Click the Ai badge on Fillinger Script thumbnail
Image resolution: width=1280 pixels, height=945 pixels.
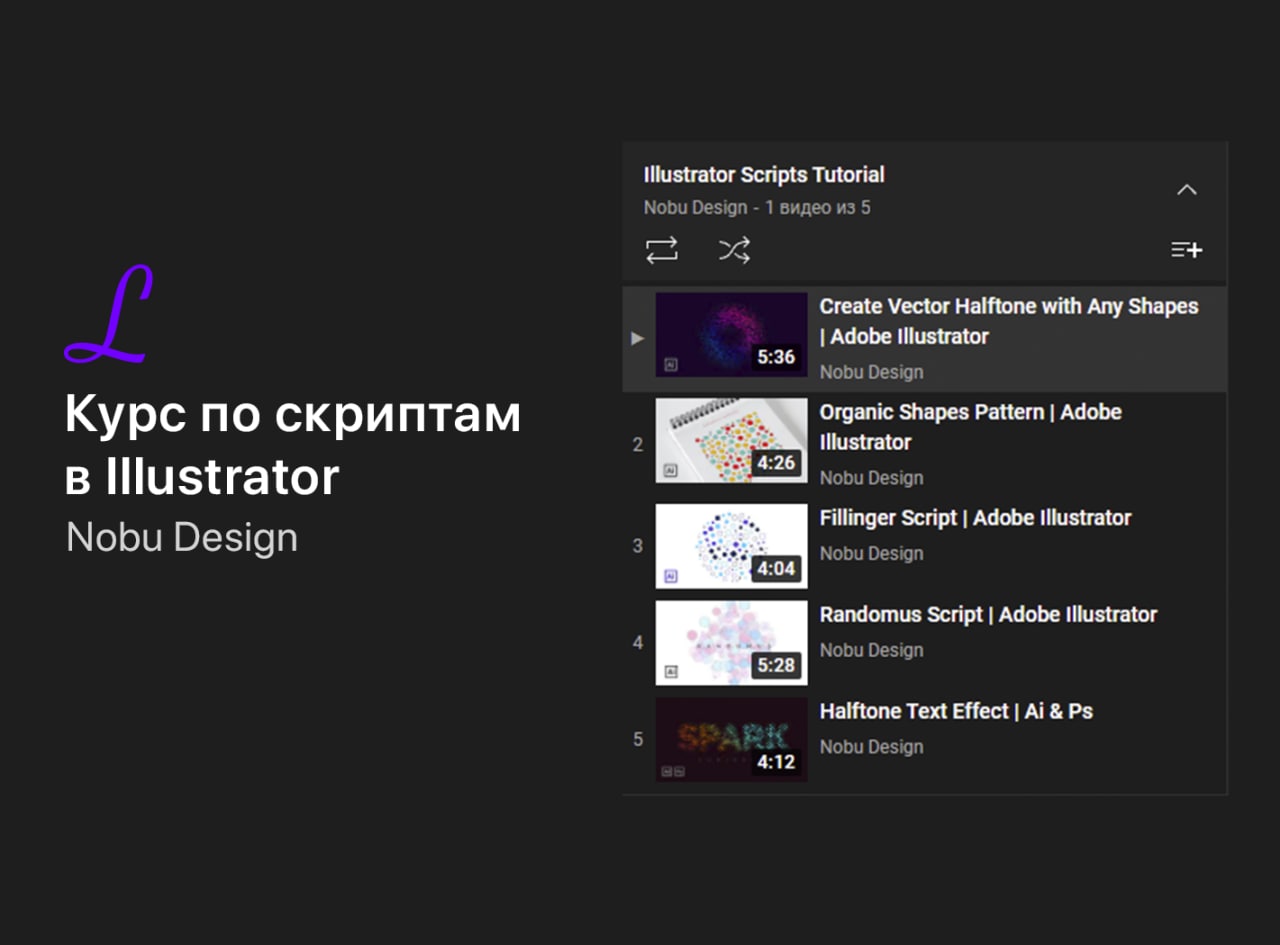671,576
